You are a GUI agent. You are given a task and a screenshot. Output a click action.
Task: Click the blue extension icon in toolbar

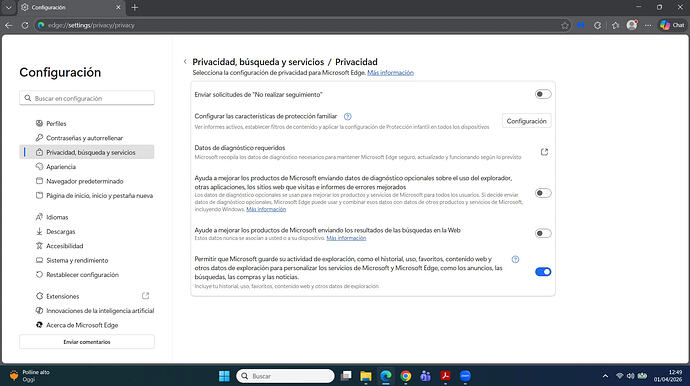[581, 26]
